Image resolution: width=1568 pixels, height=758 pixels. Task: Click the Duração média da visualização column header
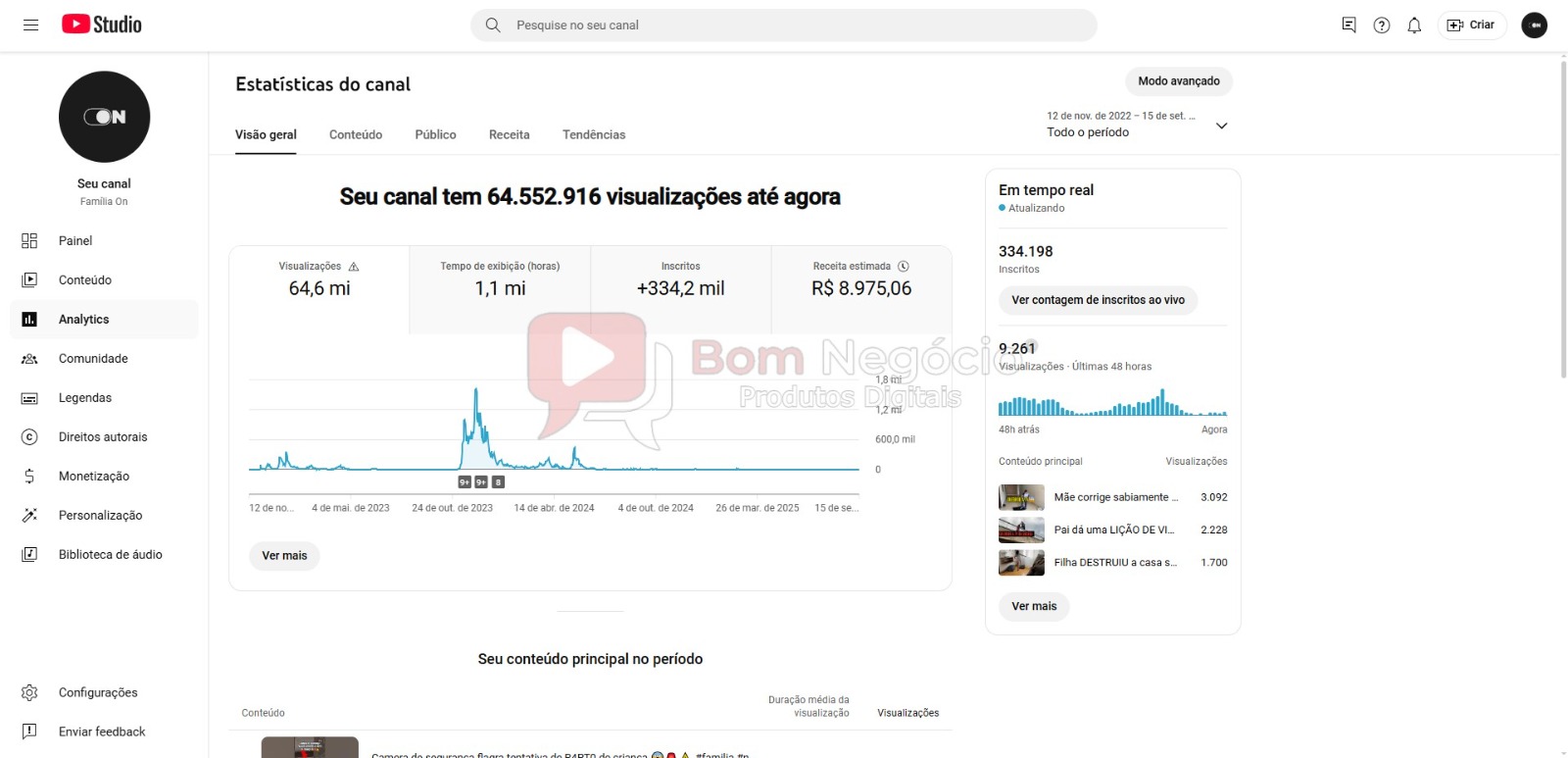(x=808, y=706)
